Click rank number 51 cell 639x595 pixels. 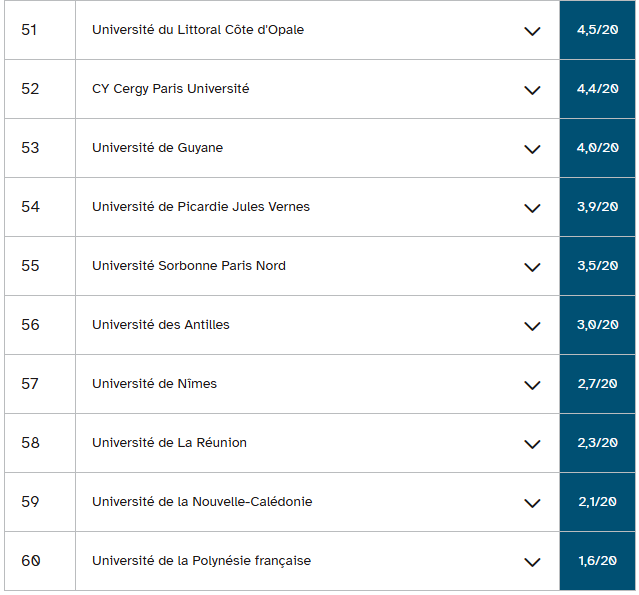(29, 30)
